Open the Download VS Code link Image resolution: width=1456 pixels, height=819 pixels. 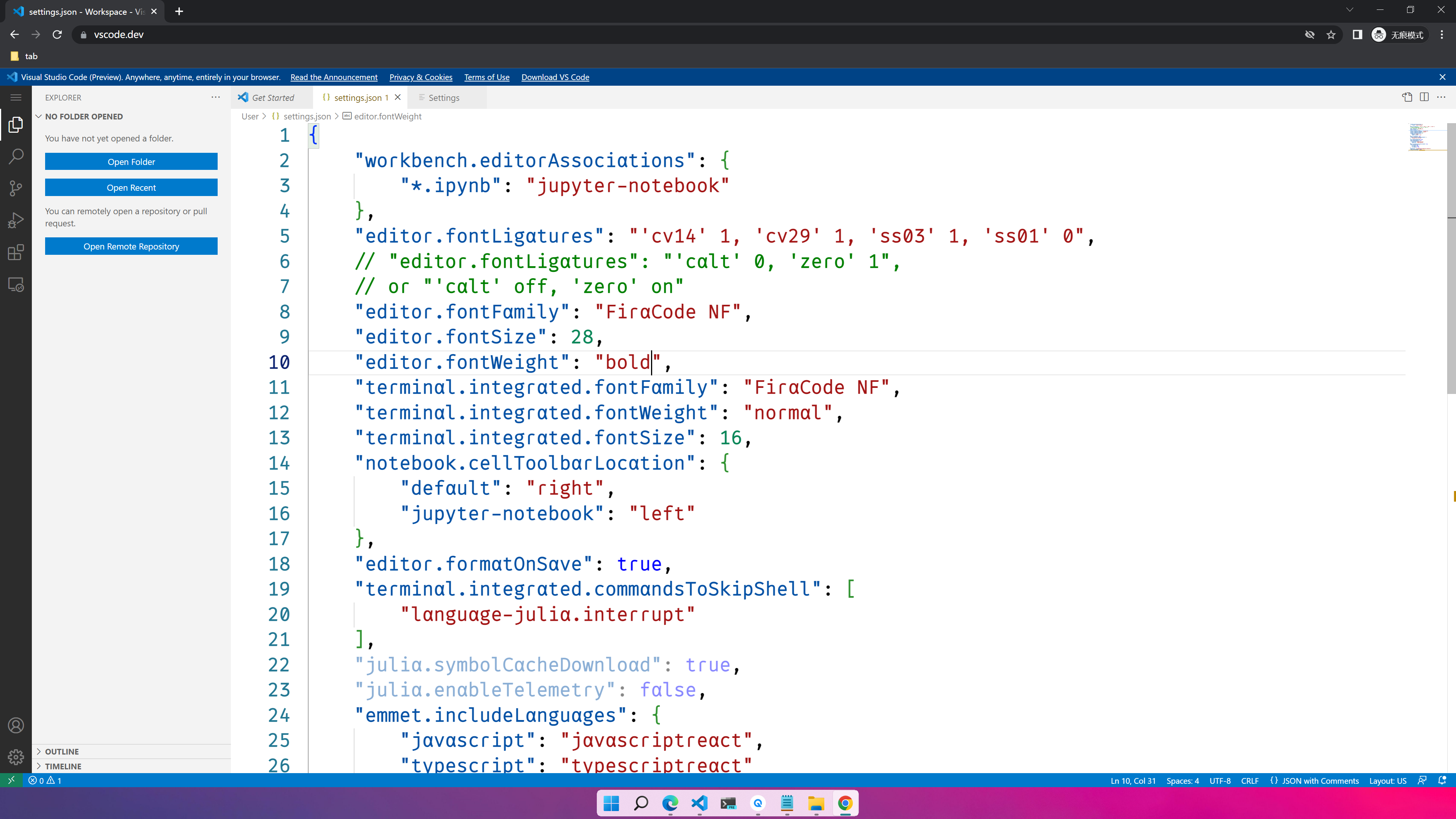(x=555, y=77)
